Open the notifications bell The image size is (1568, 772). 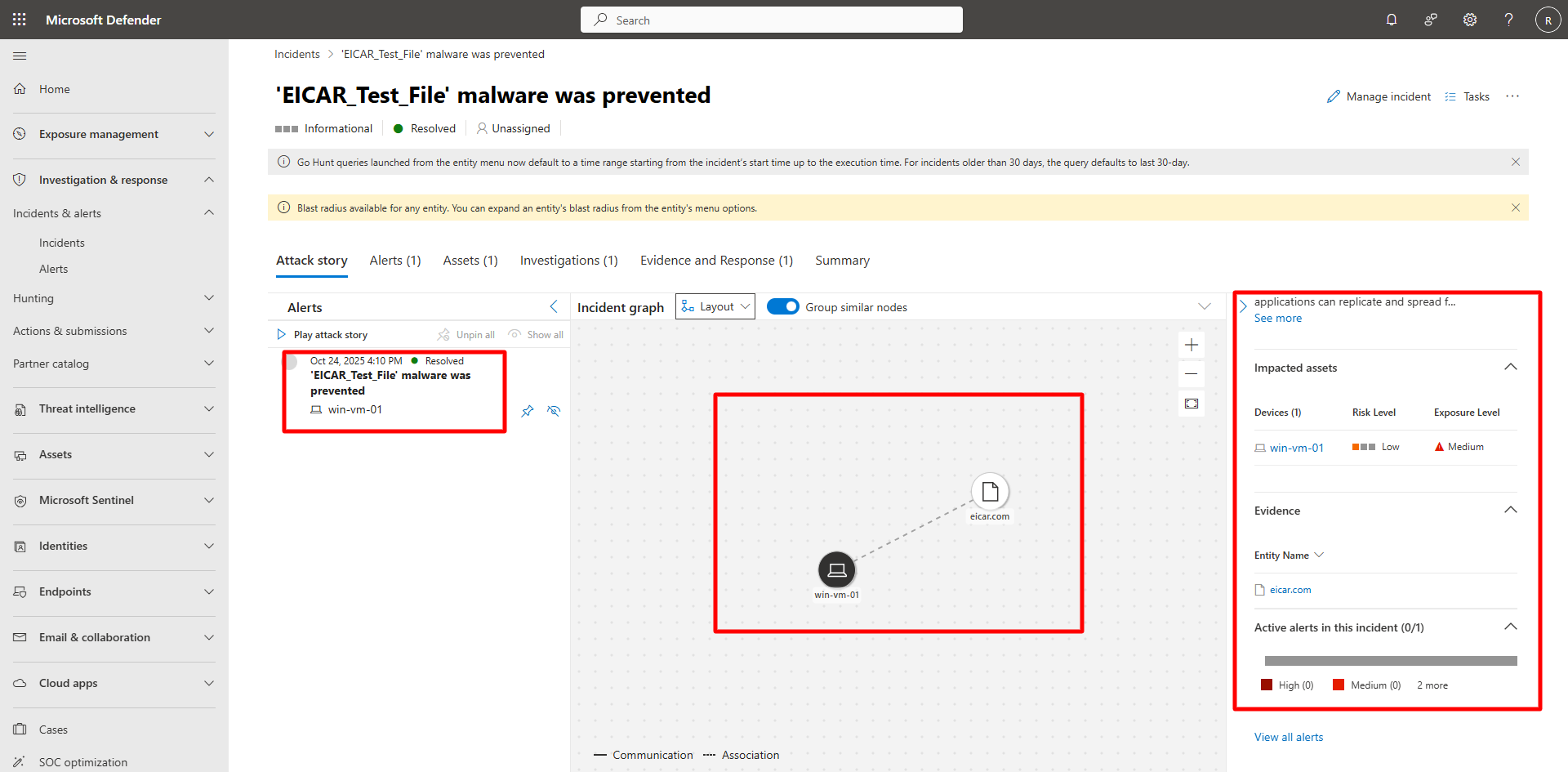click(1392, 20)
